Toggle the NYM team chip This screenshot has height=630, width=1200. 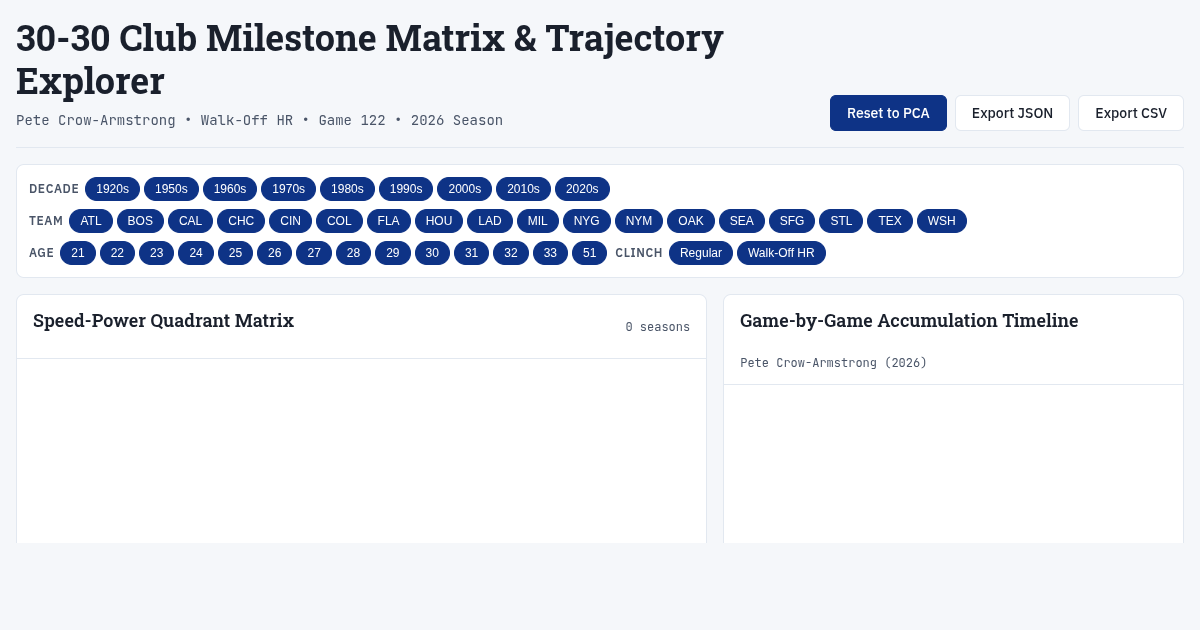tap(639, 221)
